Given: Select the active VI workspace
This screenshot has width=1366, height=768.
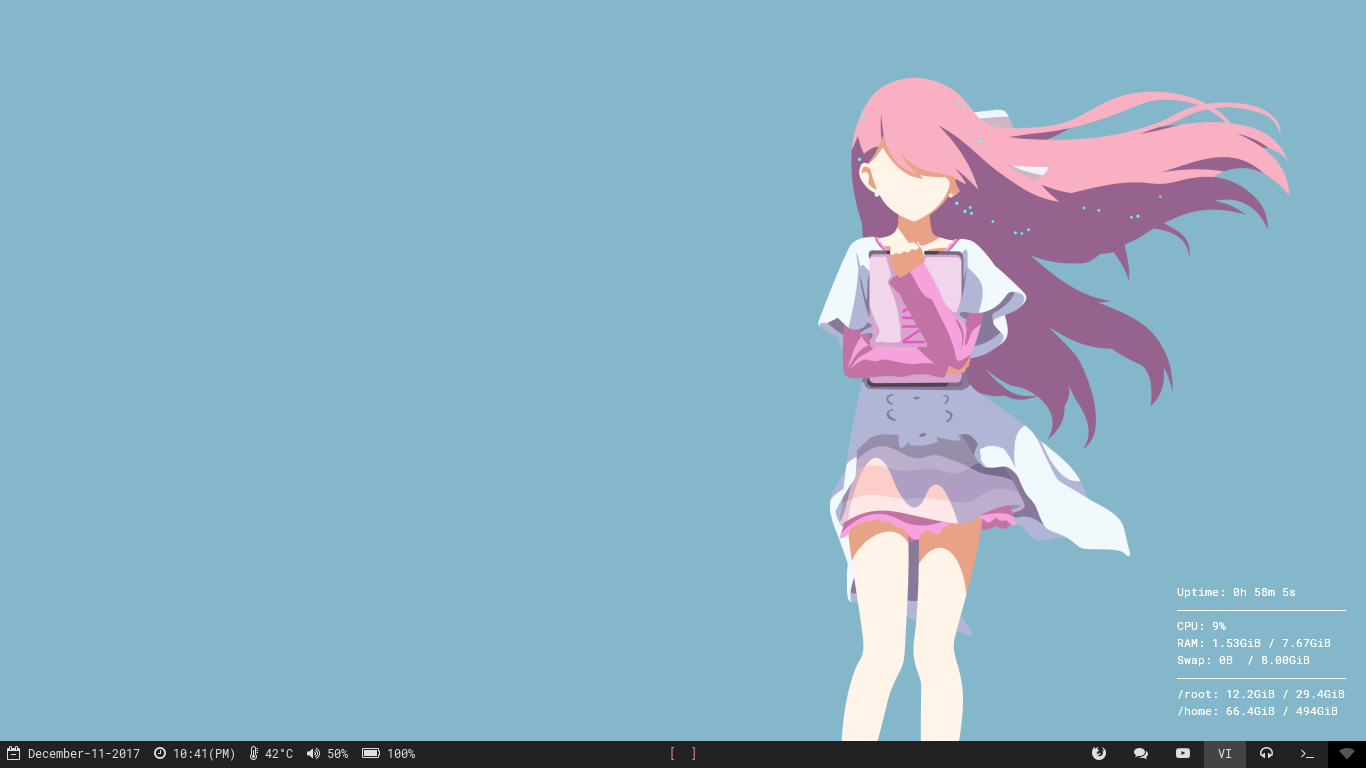Looking at the screenshot, I should coord(1225,754).
